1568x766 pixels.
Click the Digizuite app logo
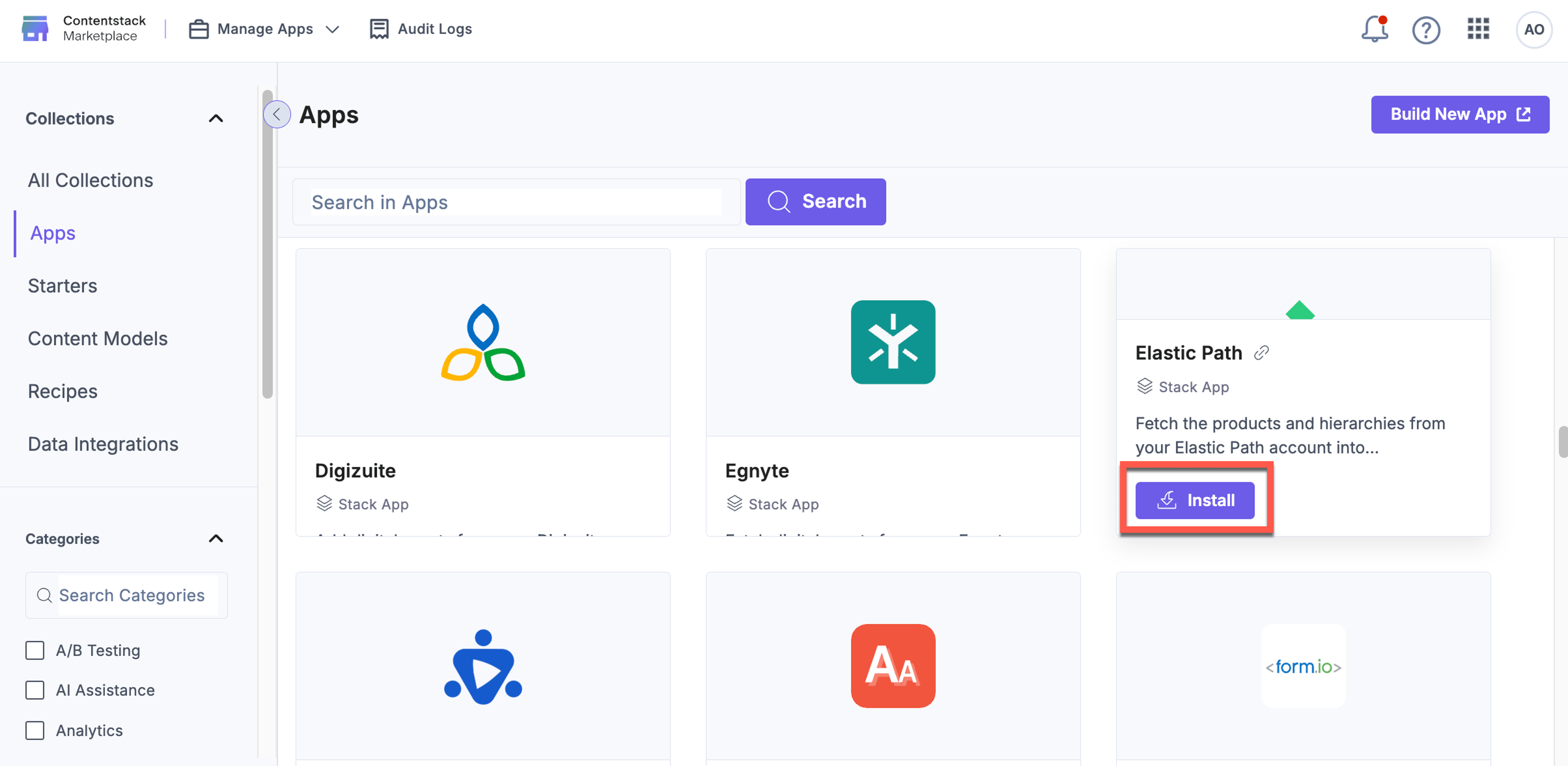(483, 342)
